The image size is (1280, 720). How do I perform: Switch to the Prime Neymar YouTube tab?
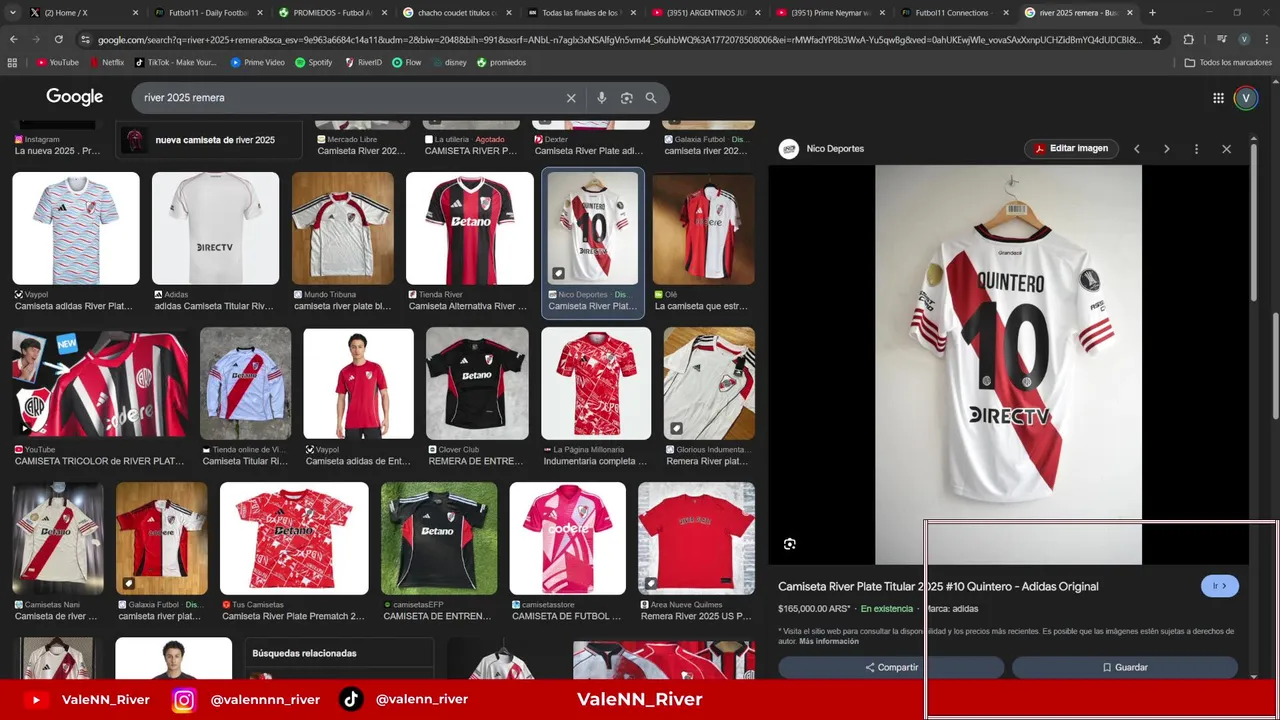coord(830,13)
